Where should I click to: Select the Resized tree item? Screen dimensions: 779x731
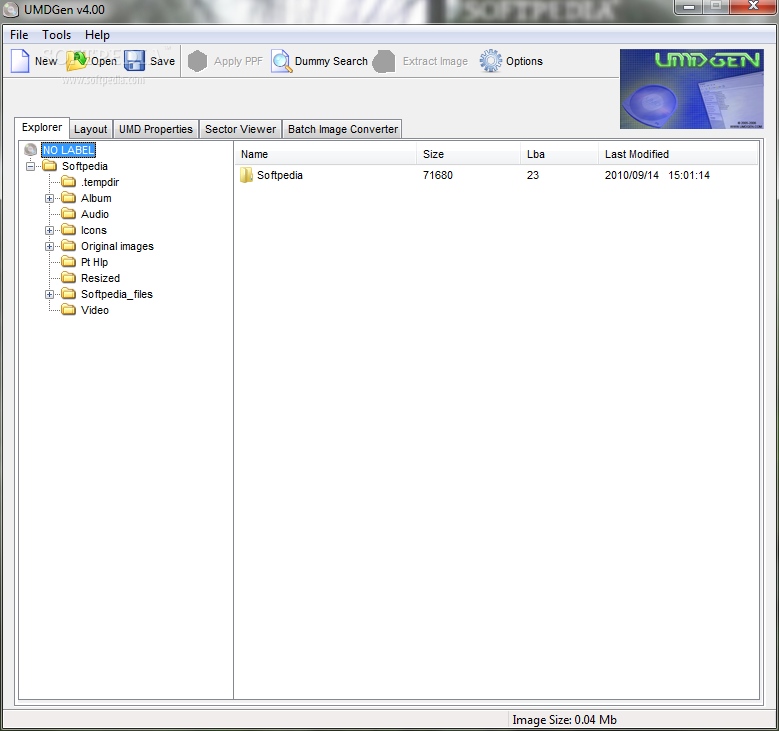point(100,278)
